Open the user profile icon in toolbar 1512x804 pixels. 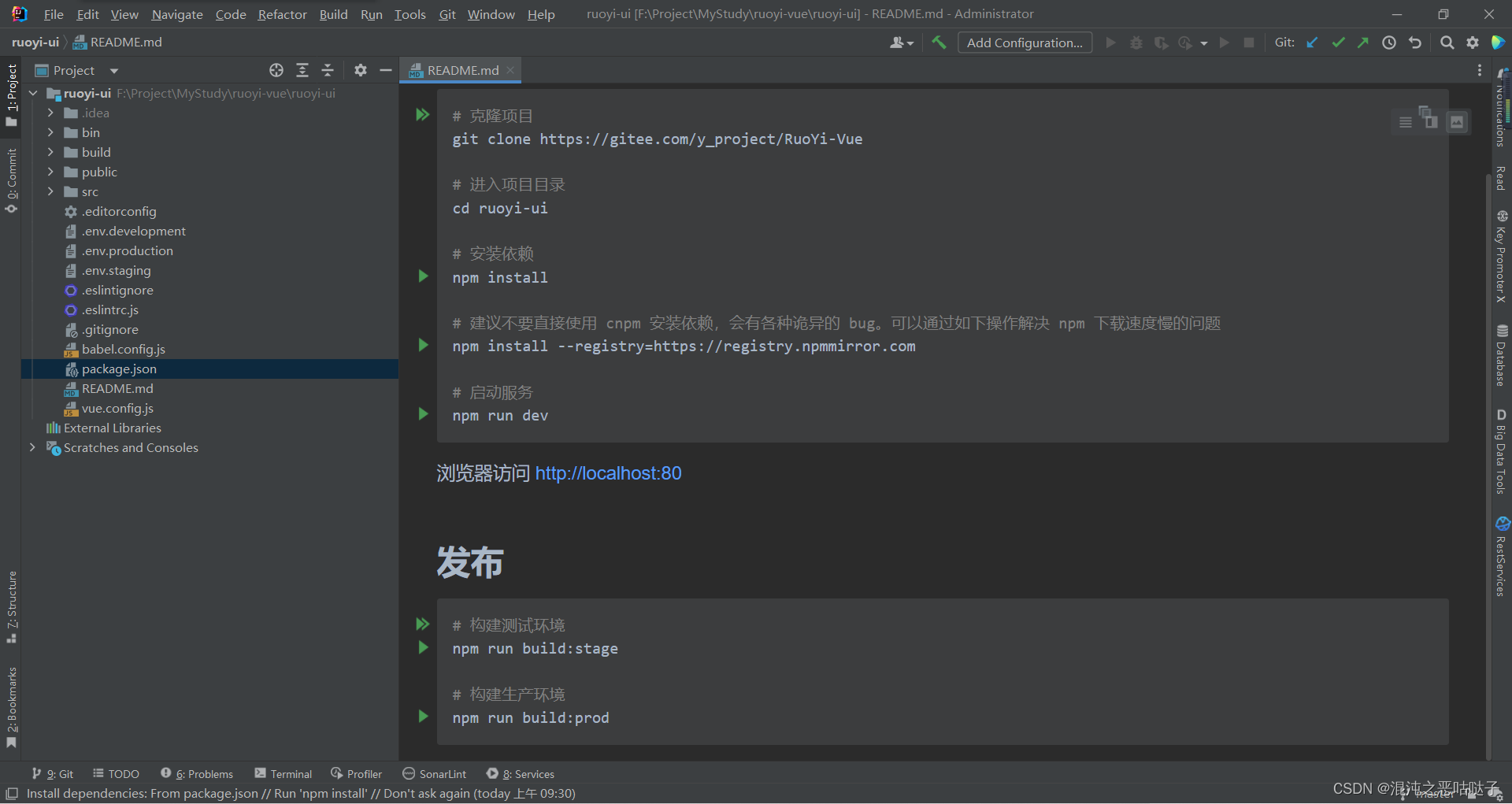901,43
